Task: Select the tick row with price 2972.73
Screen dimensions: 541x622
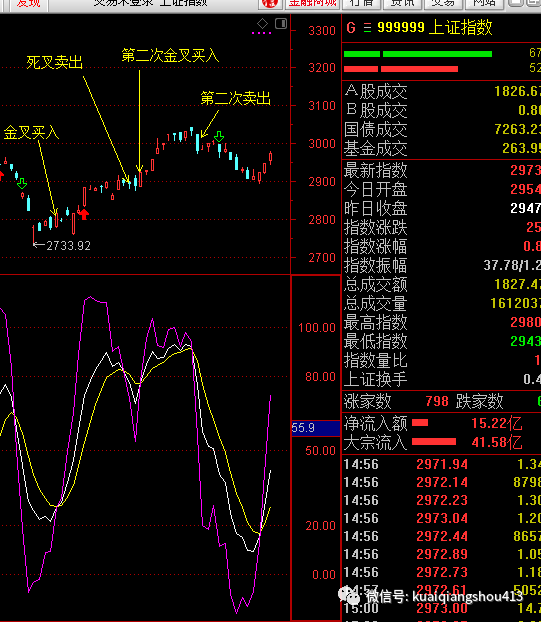Action: tap(441, 572)
